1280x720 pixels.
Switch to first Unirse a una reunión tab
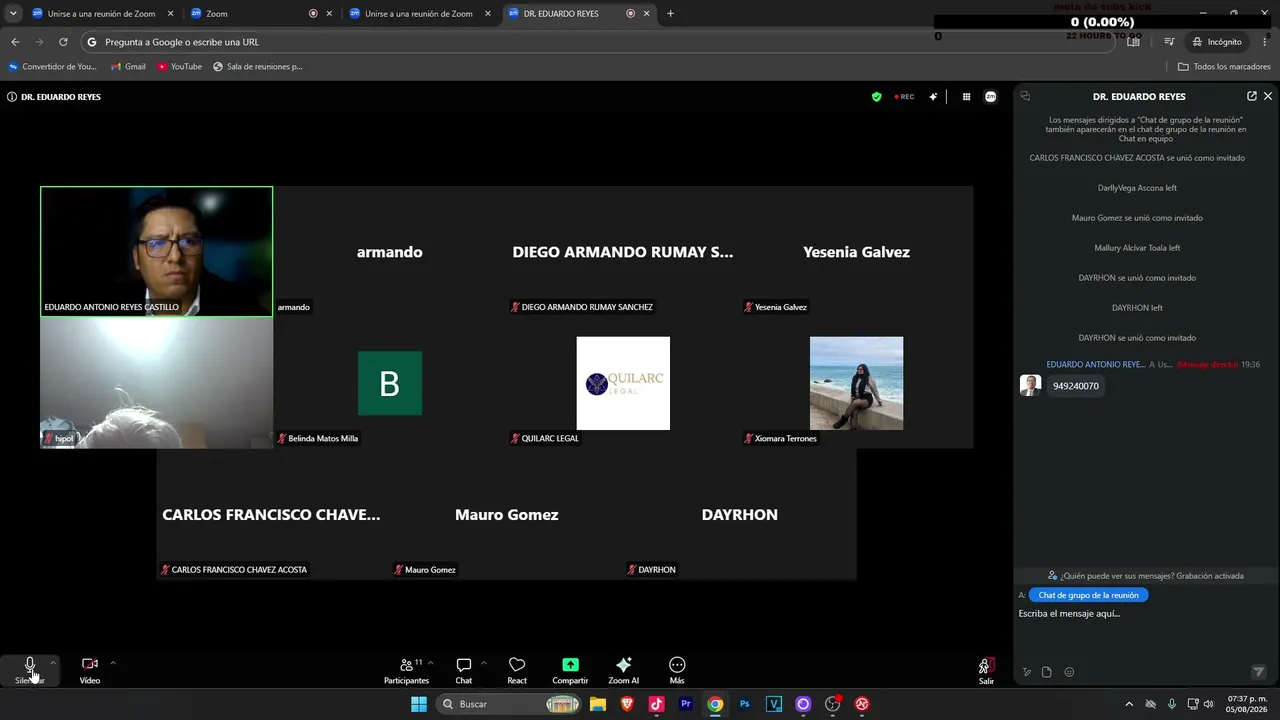tap(103, 14)
